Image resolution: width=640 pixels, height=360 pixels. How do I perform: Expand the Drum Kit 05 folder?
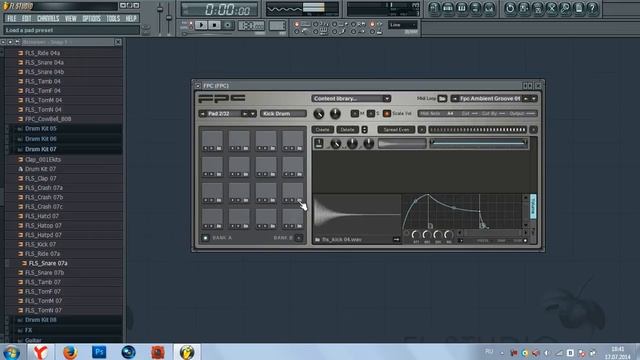click(x=40, y=129)
